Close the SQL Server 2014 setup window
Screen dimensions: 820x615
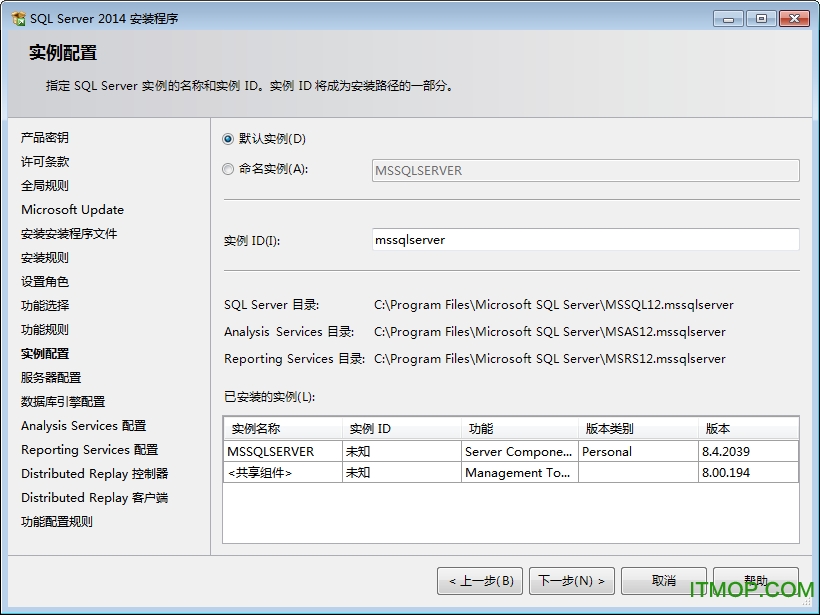(x=794, y=19)
